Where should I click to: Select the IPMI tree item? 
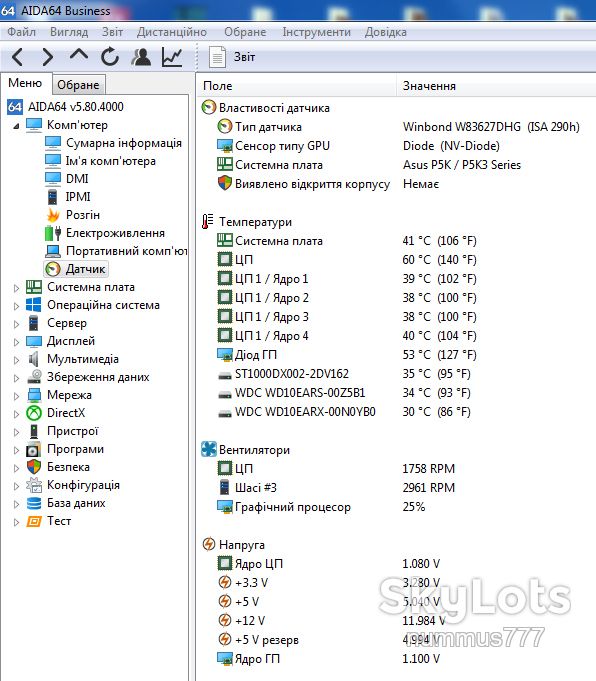78,197
